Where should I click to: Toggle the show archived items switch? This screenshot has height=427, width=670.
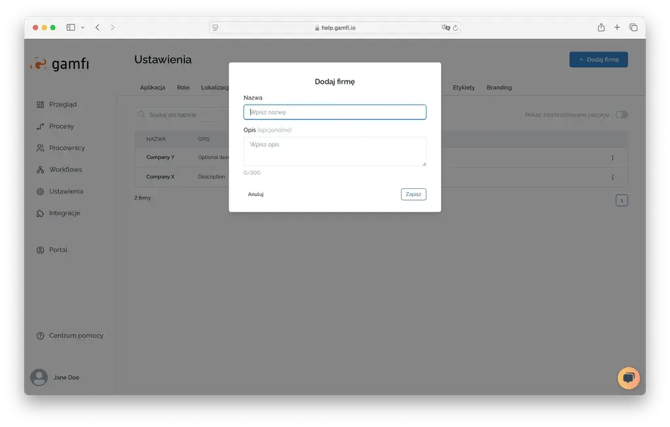click(622, 115)
